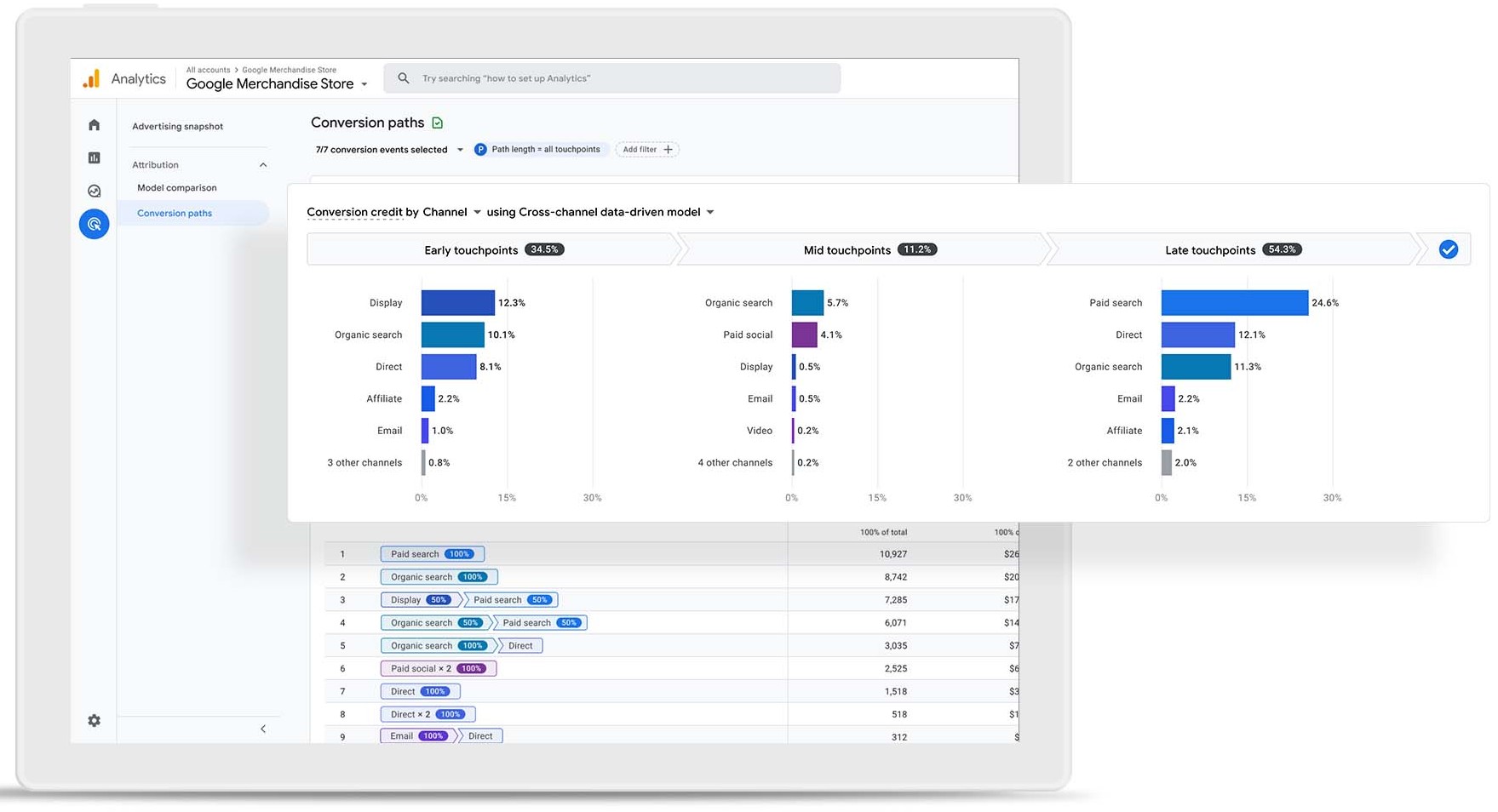Click the Organic search 5.7% bar in Mid touchpoints

tap(807, 303)
